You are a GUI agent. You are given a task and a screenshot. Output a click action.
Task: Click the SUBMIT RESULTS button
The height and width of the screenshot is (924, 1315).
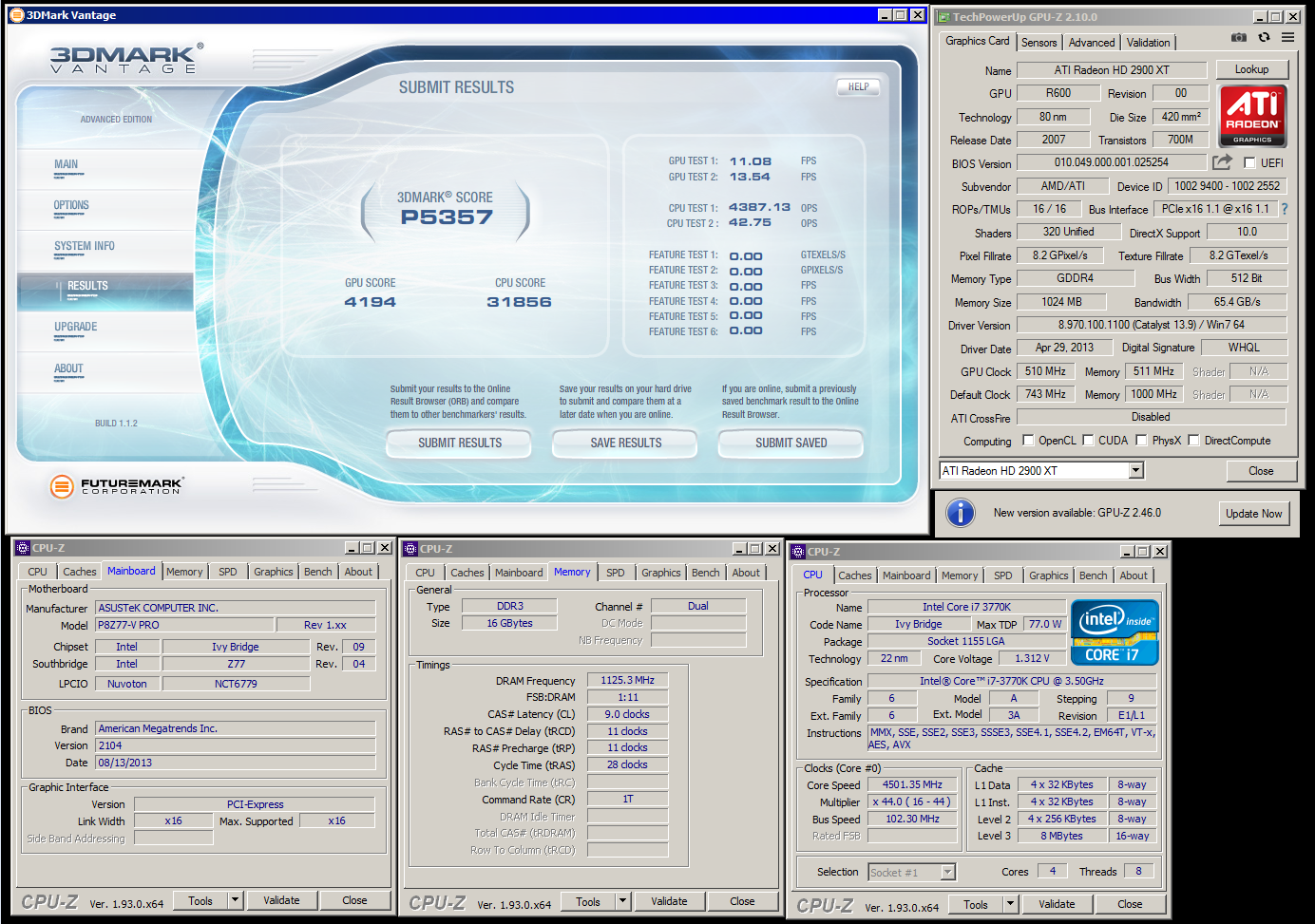click(460, 443)
